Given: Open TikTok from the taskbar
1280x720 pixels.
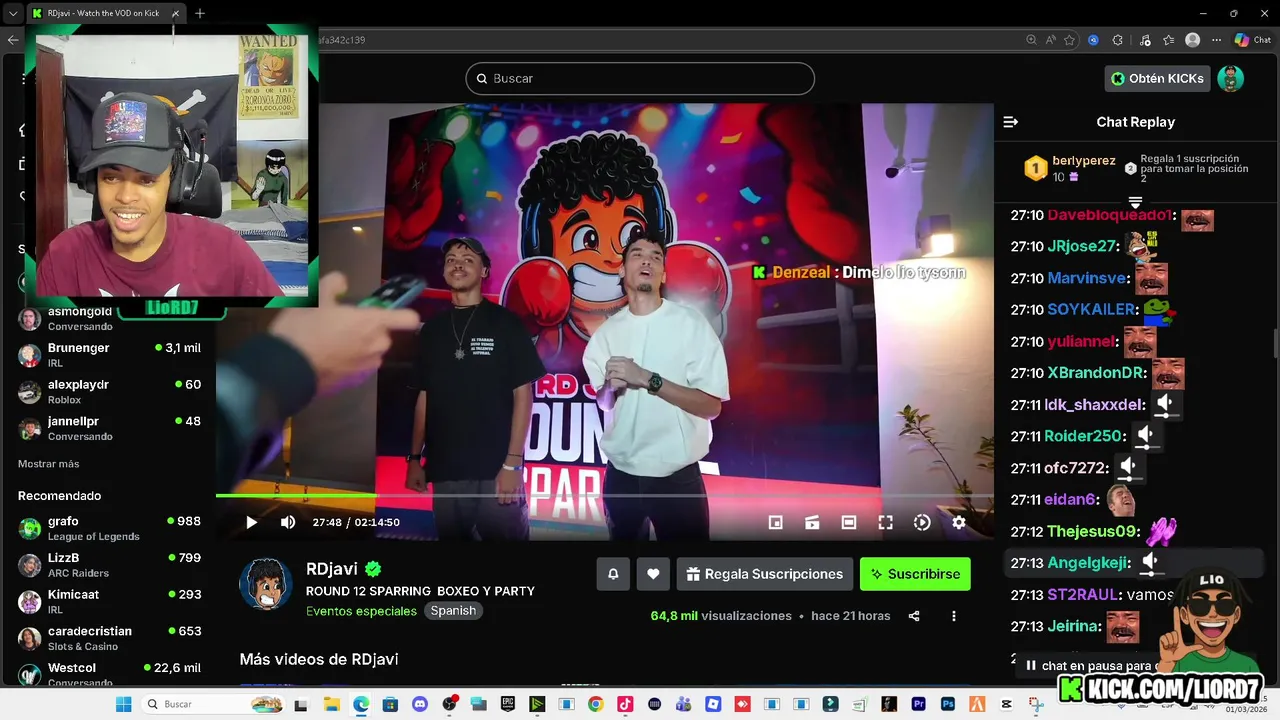Looking at the screenshot, I should [x=625, y=704].
